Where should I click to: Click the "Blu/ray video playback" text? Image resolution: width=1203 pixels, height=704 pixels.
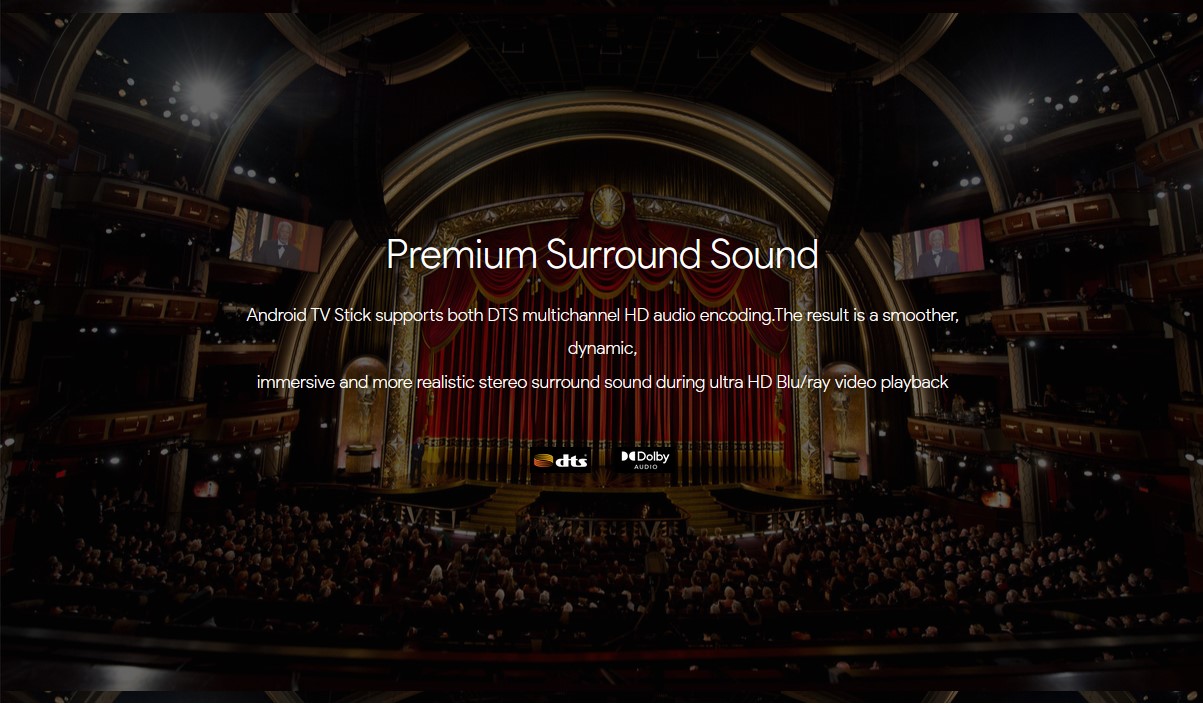click(855, 382)
